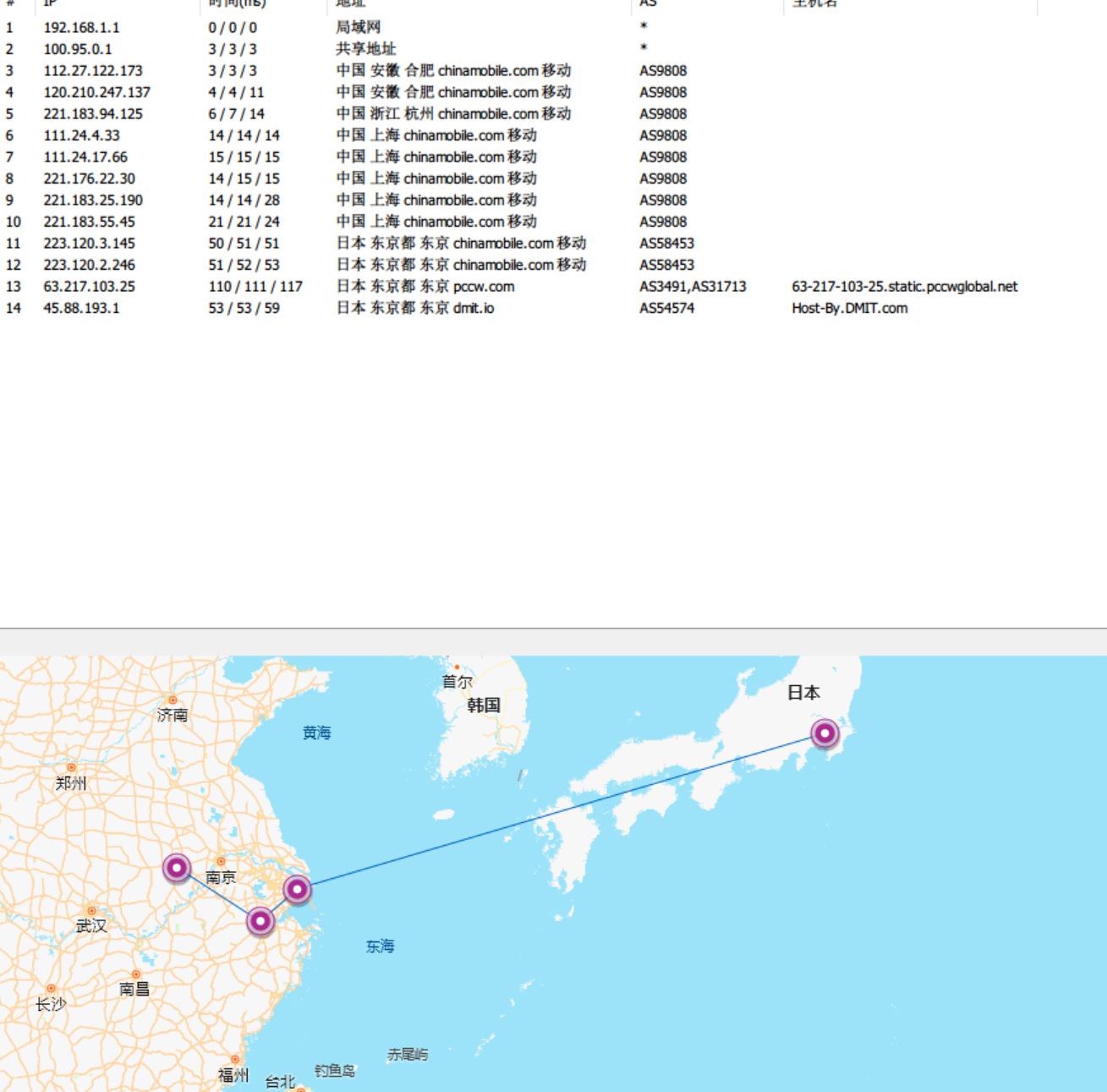The width and height of the screenshot is (1107, 1092).
Task: Click hostname 63-217-103-25.static.pccwglobal.net
Action: click(904, 287)
